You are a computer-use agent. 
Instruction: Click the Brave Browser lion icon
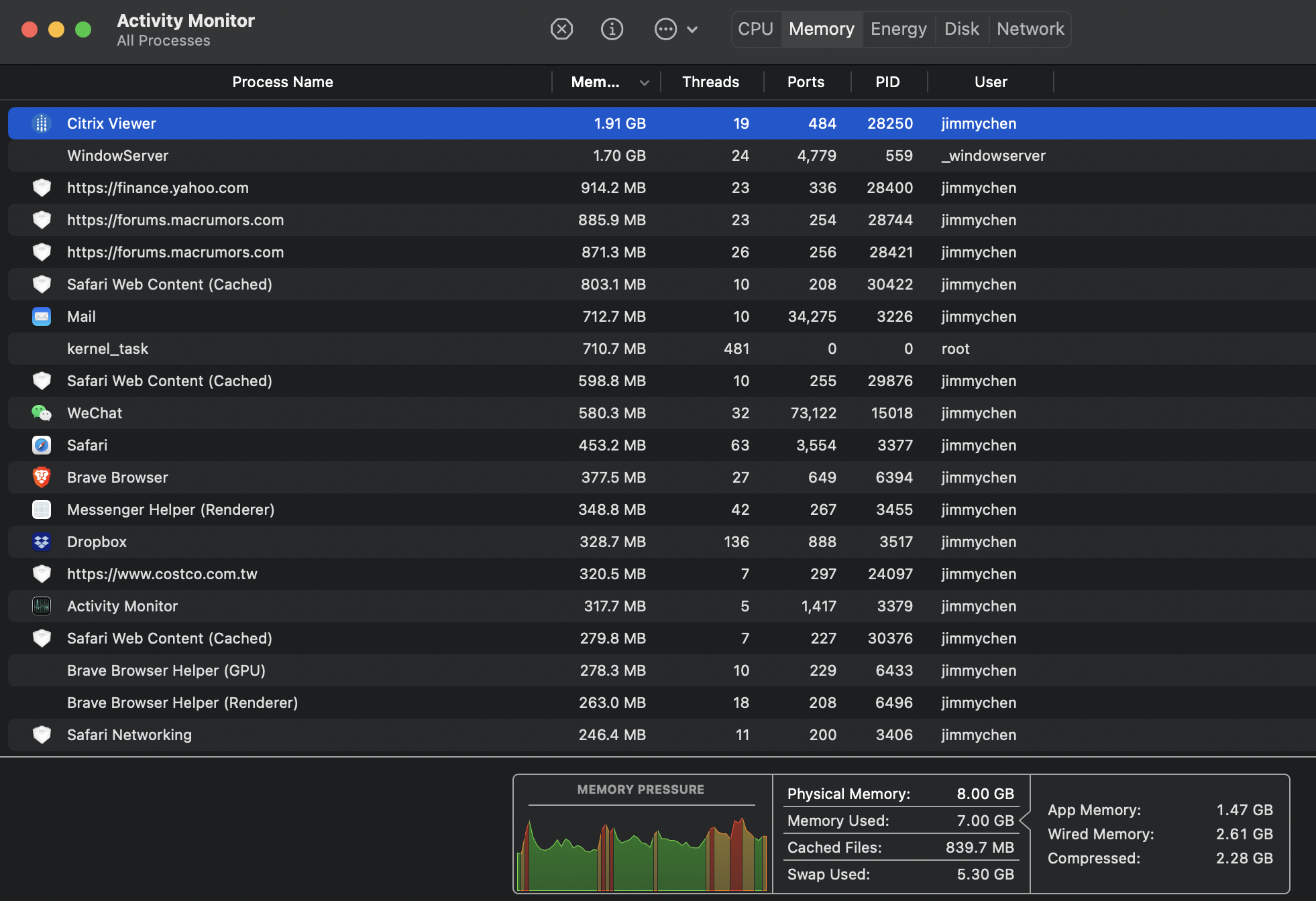42,477
